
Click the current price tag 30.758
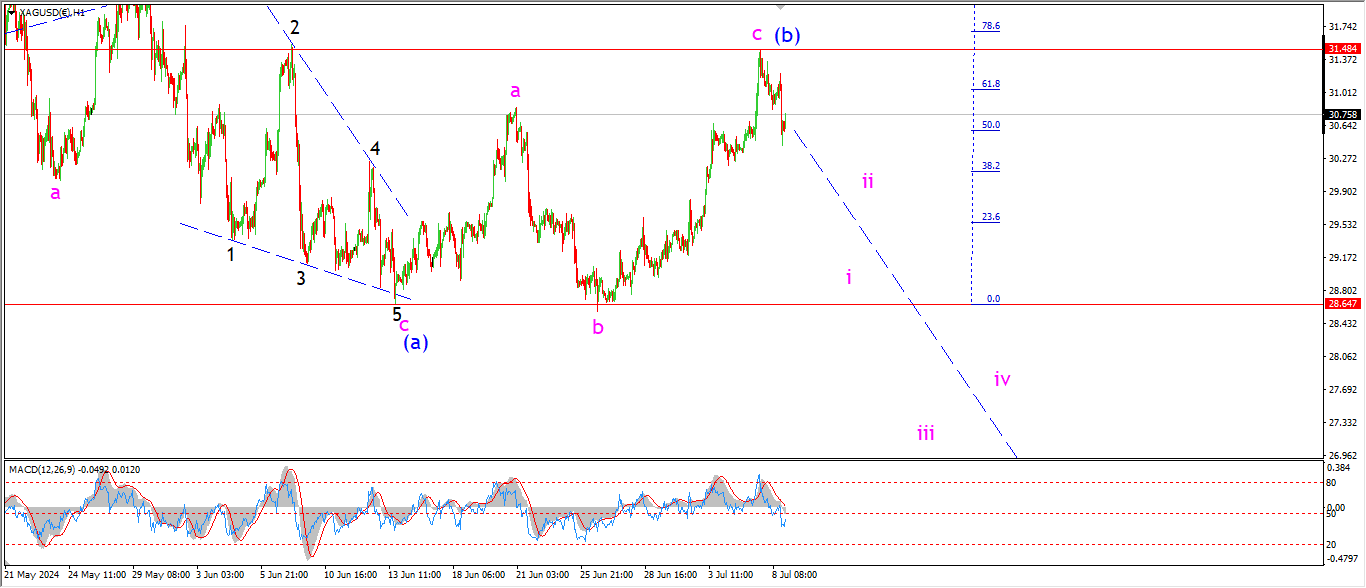point(1341,115)
